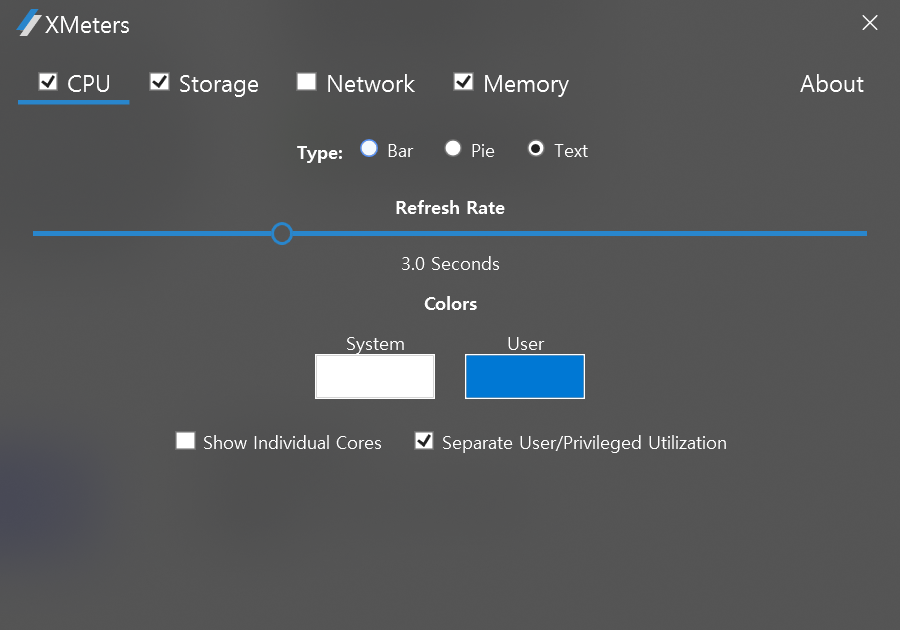Toggle the Memory meter checkbox
This screenshot has width=900, height=630.
(463, 82)
